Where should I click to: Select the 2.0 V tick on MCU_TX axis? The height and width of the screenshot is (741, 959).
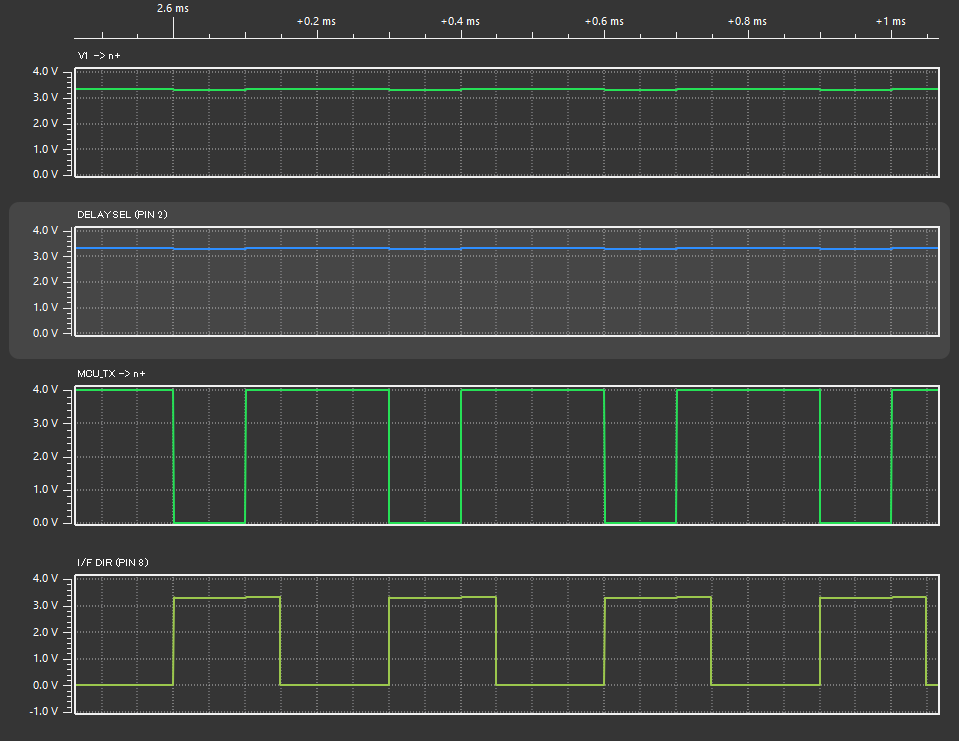coord(47,456)
